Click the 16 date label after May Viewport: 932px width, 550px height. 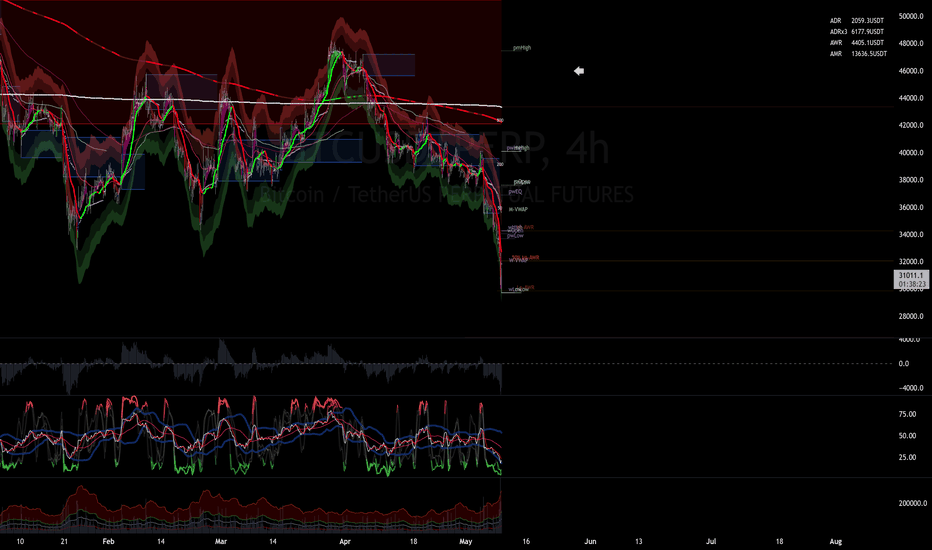coord(526,542)
